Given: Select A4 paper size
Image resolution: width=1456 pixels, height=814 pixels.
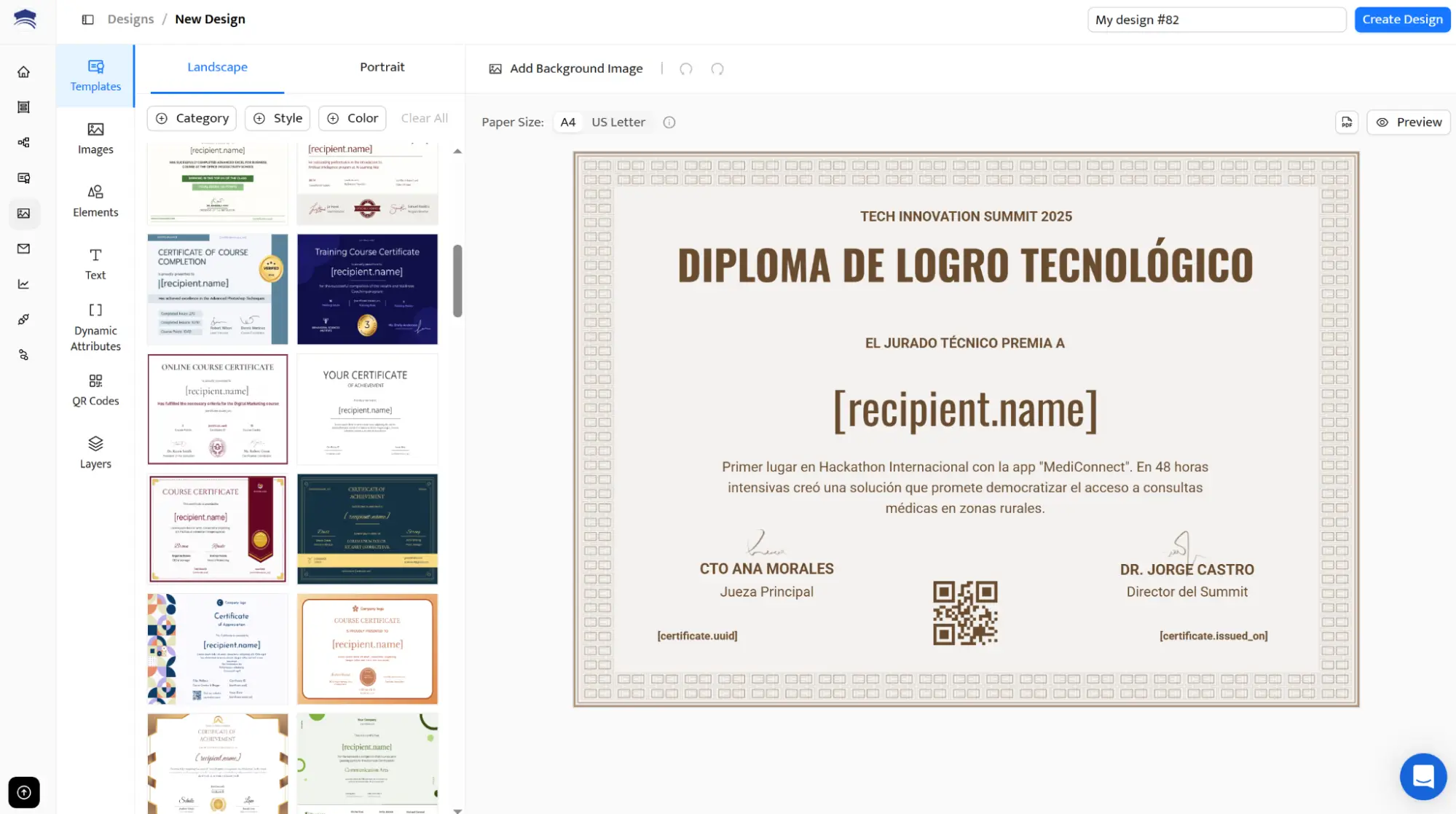Looking at the screenshot, I should tap(567, 122).
